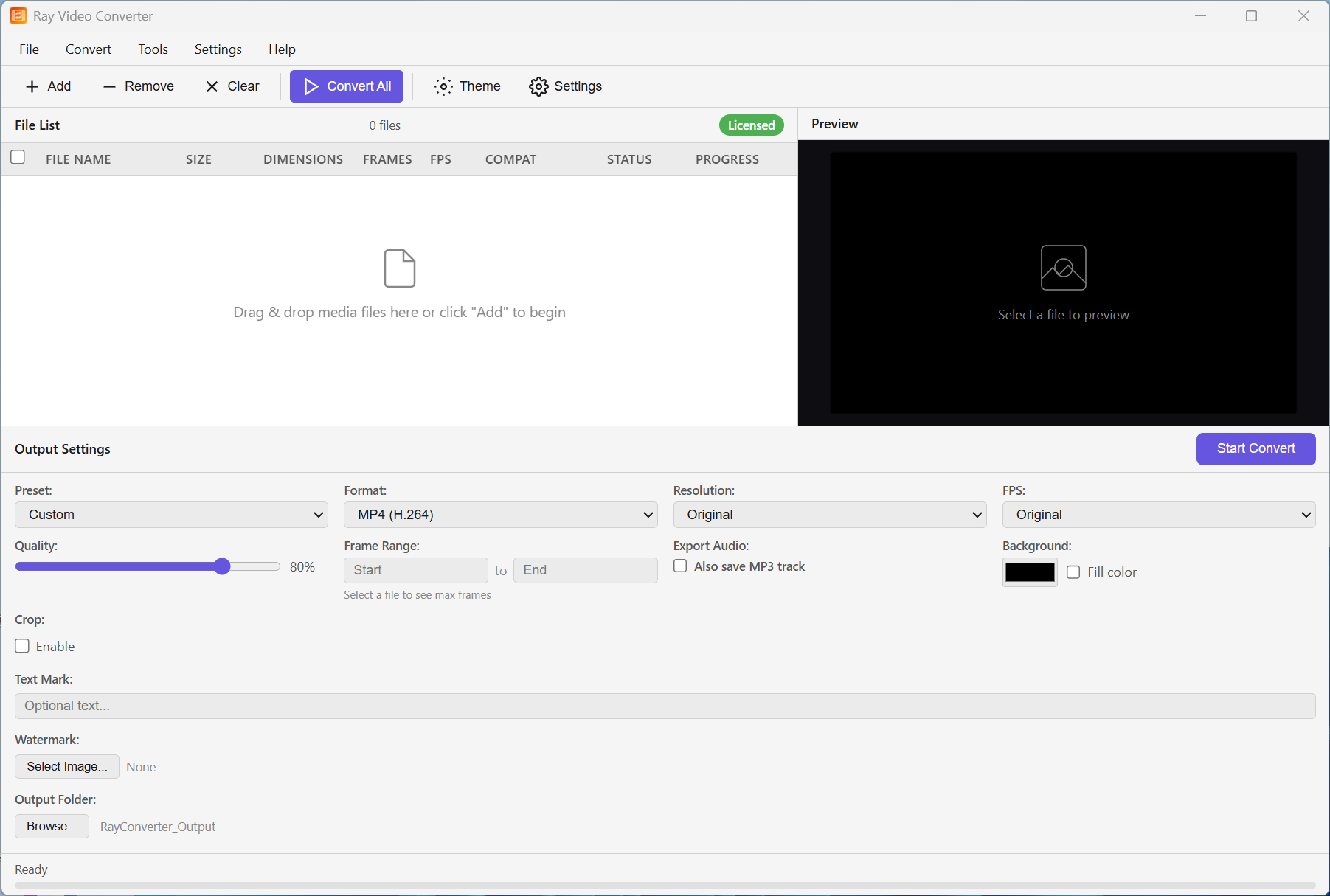Click the PROGRESS column header
Viewport: 1330px width, 896px height.
[727, 159]
